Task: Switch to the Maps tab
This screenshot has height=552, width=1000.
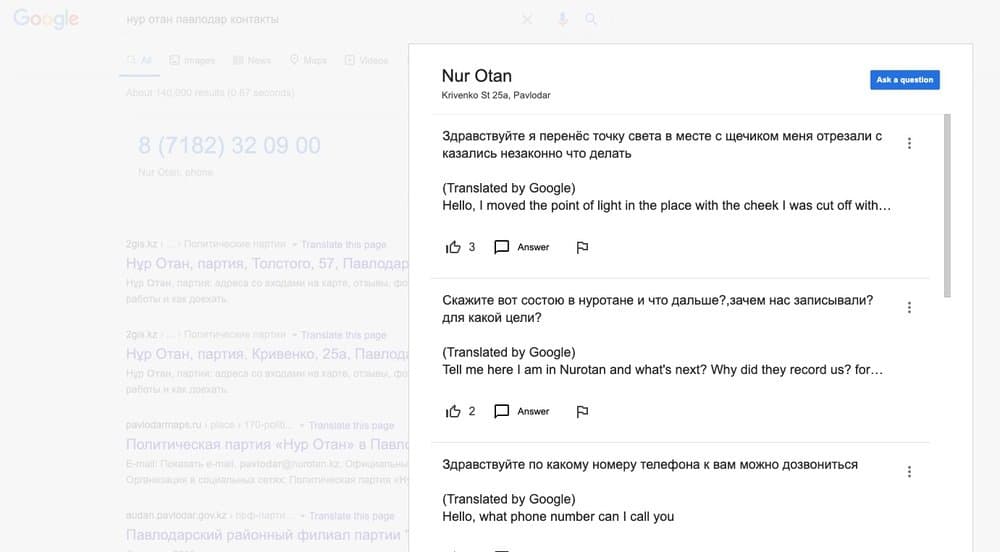Action: pyautogui.click(x=308, y=60)
